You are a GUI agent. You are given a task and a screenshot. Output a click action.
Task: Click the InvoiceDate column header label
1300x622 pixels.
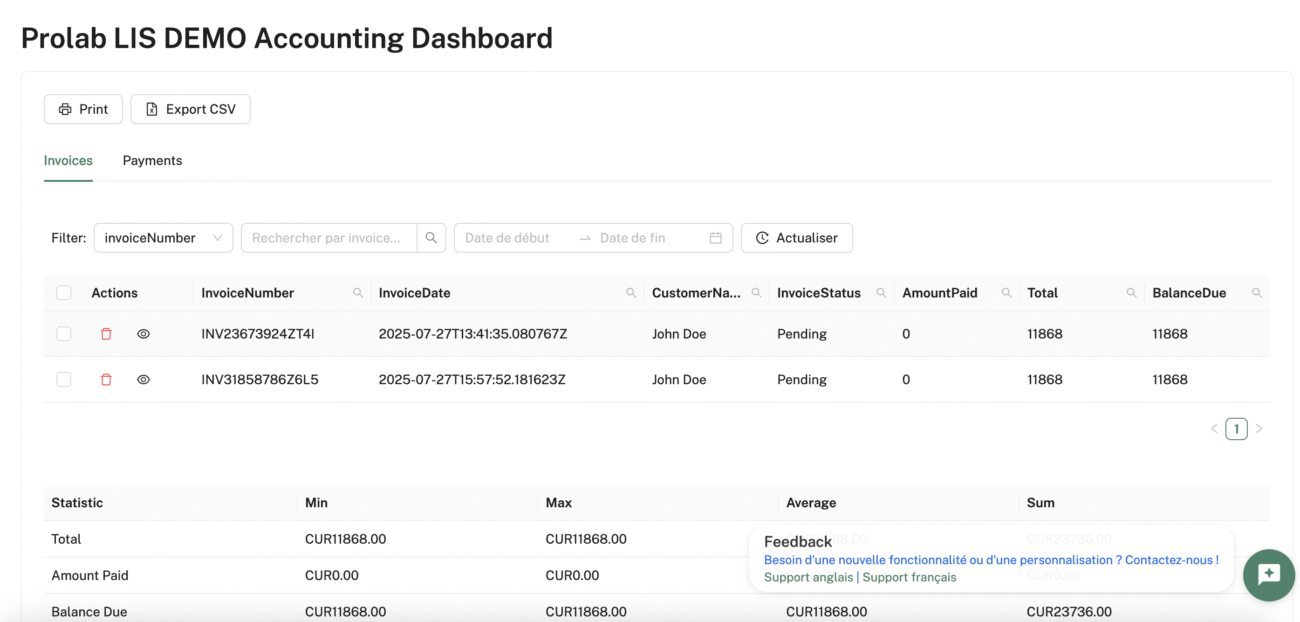(x=415, y=293)
